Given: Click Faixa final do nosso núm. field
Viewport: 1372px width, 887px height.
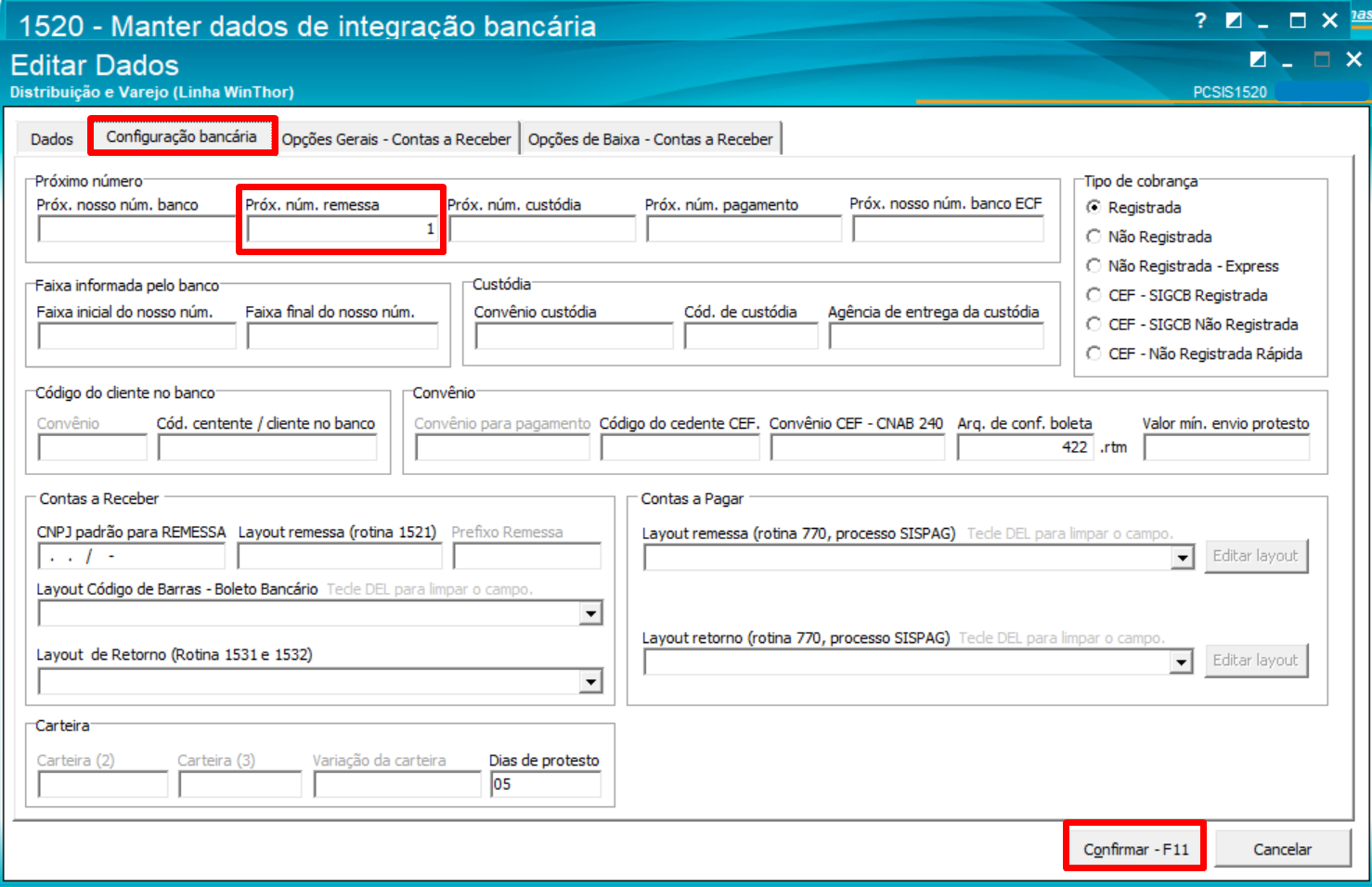Looking at the screenshot, I should click(x=343, y=337).
